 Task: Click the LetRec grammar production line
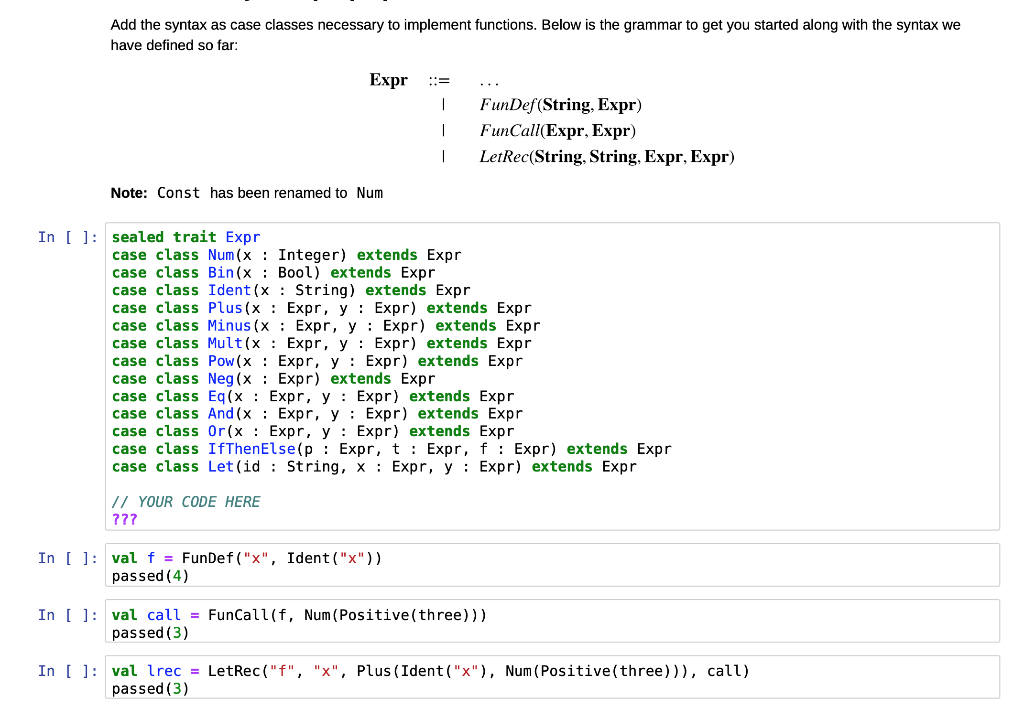(607, 156)
